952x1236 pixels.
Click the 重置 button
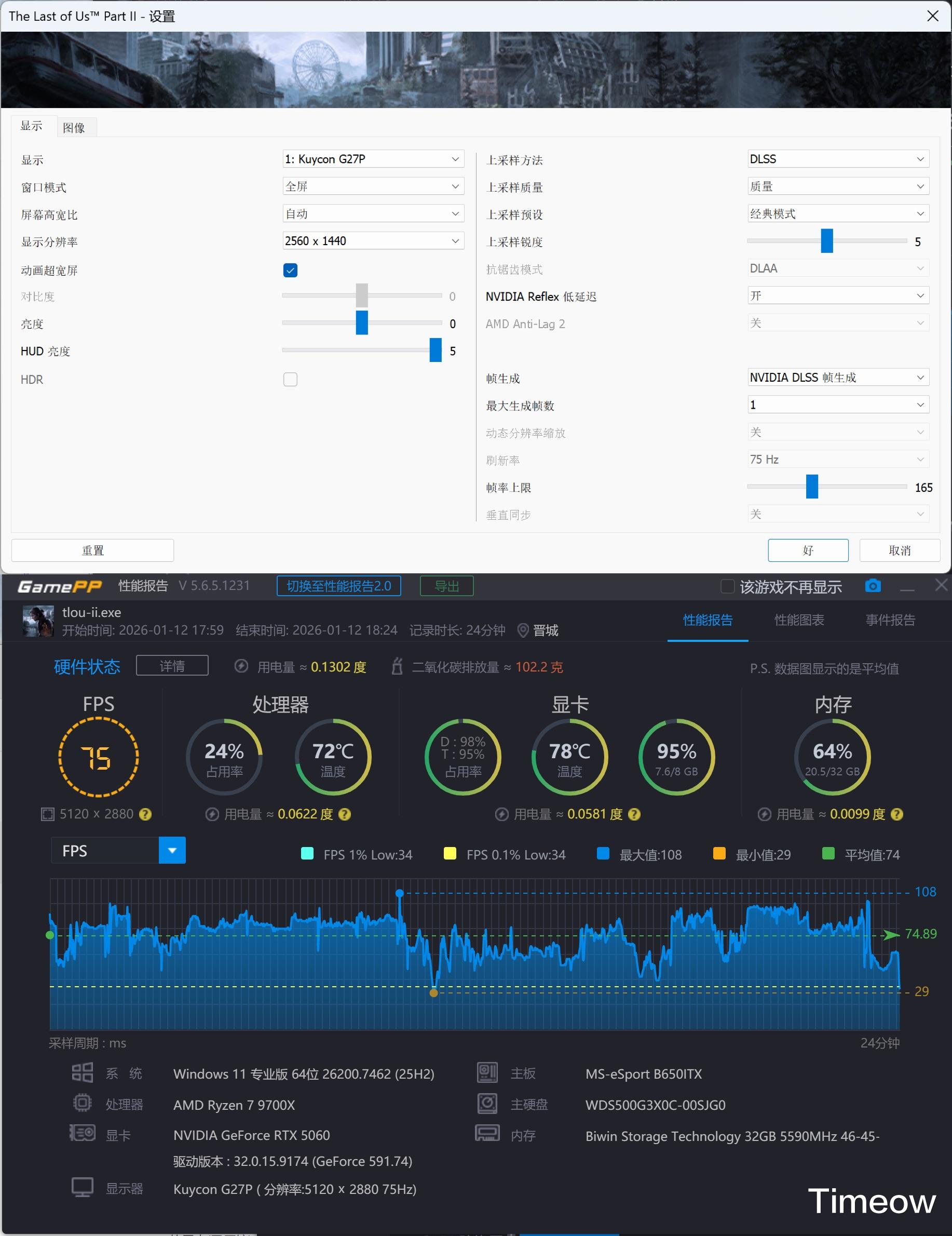point(93,550)
